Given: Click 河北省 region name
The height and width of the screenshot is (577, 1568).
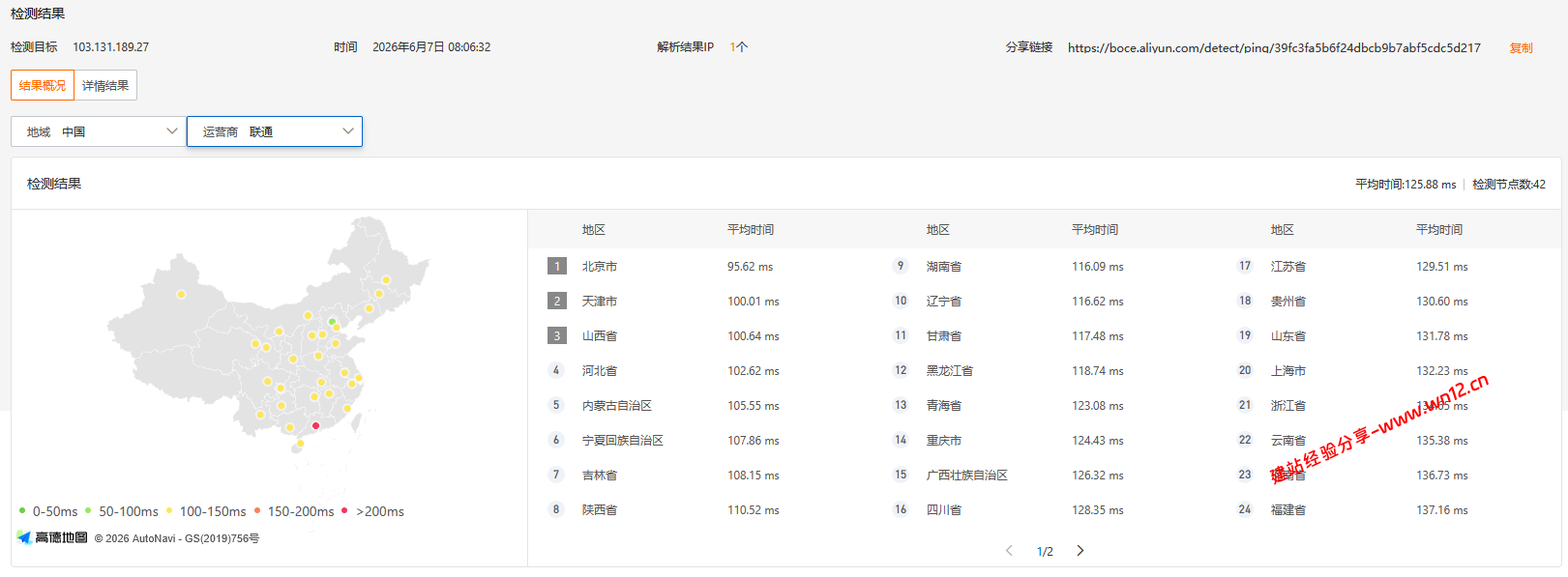Looking at the screenshot, I should click(x=600, y=371).
